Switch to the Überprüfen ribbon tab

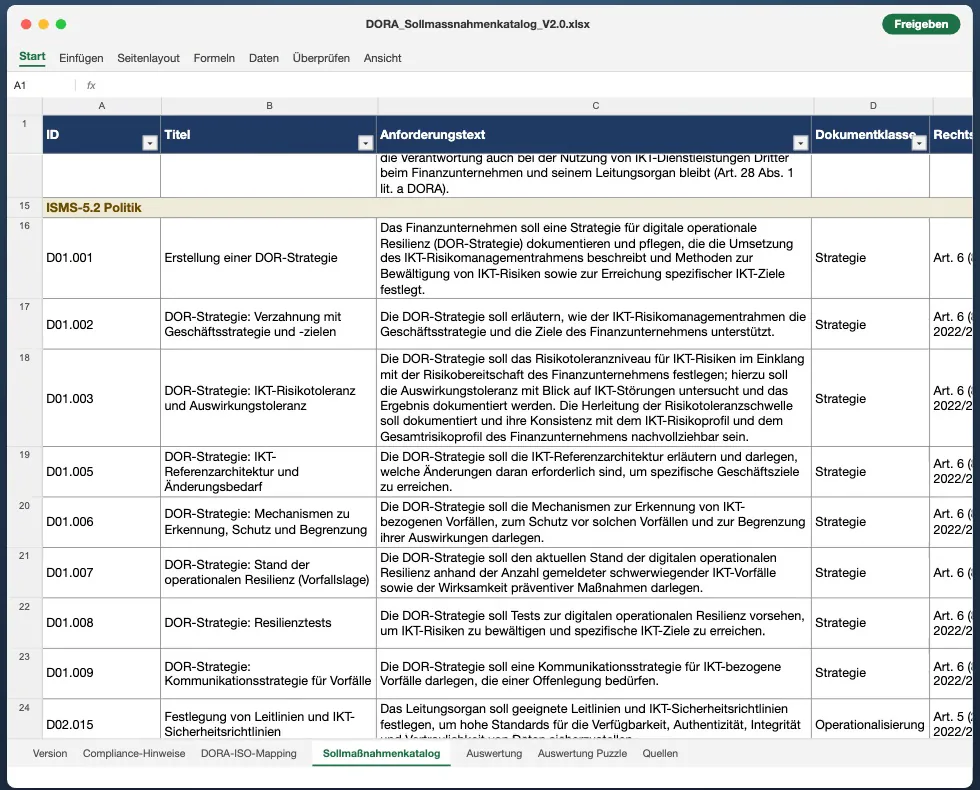pos(321,58)
